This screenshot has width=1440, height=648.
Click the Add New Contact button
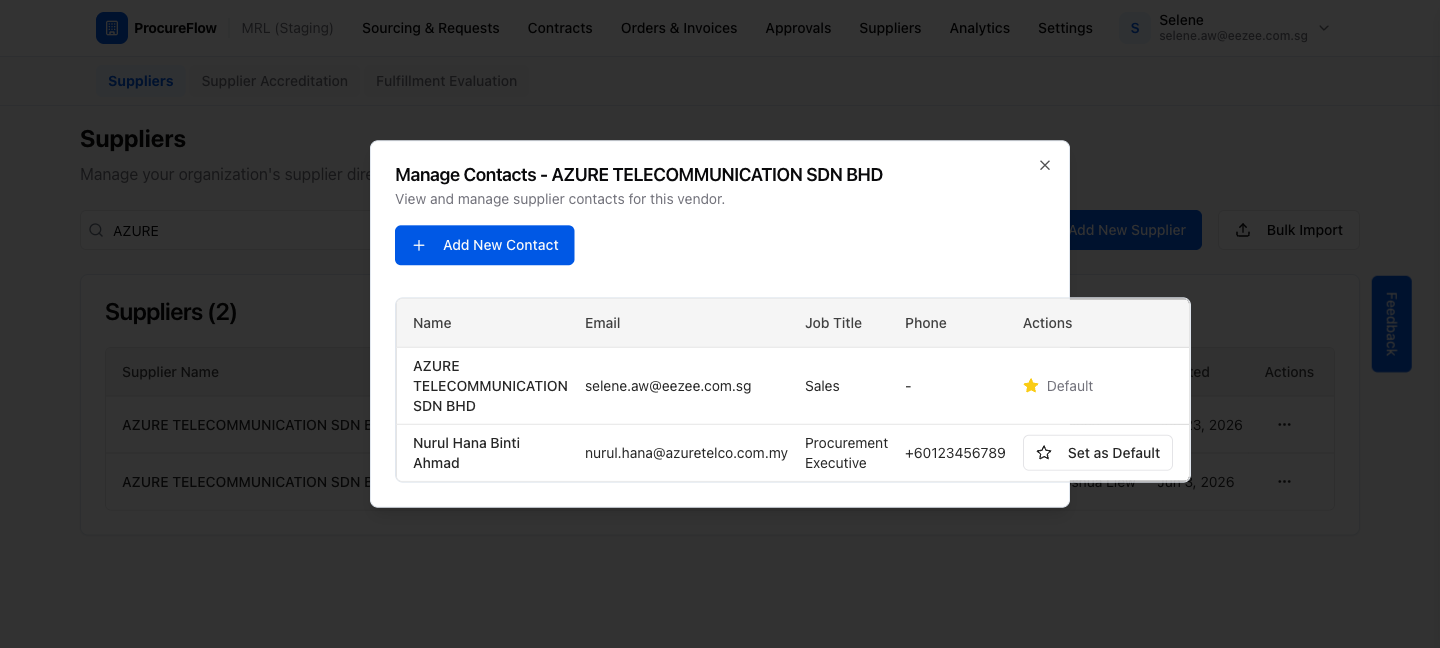click(484, 245)
